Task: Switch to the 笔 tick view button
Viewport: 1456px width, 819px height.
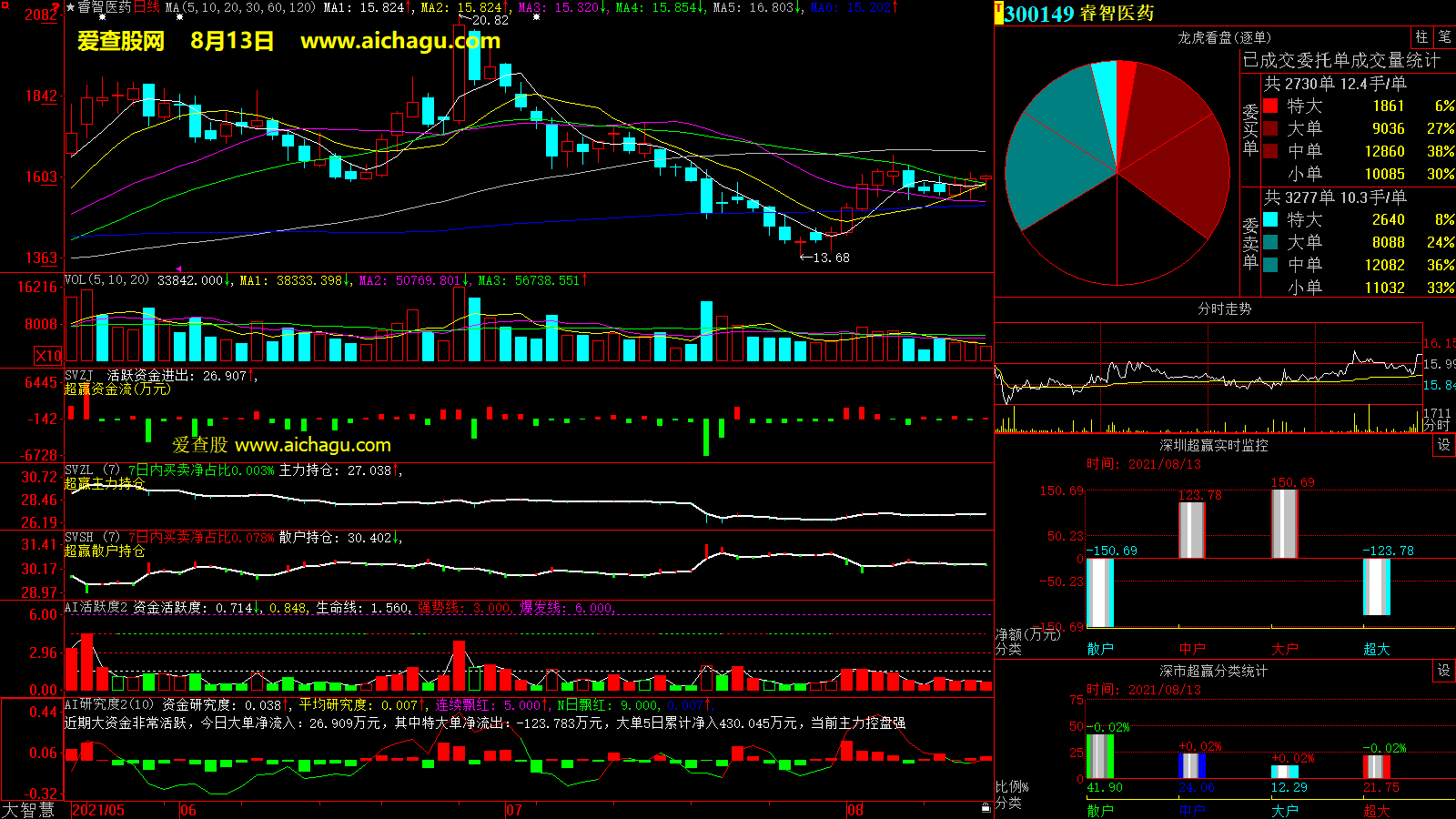Action: coord(1444,36)
